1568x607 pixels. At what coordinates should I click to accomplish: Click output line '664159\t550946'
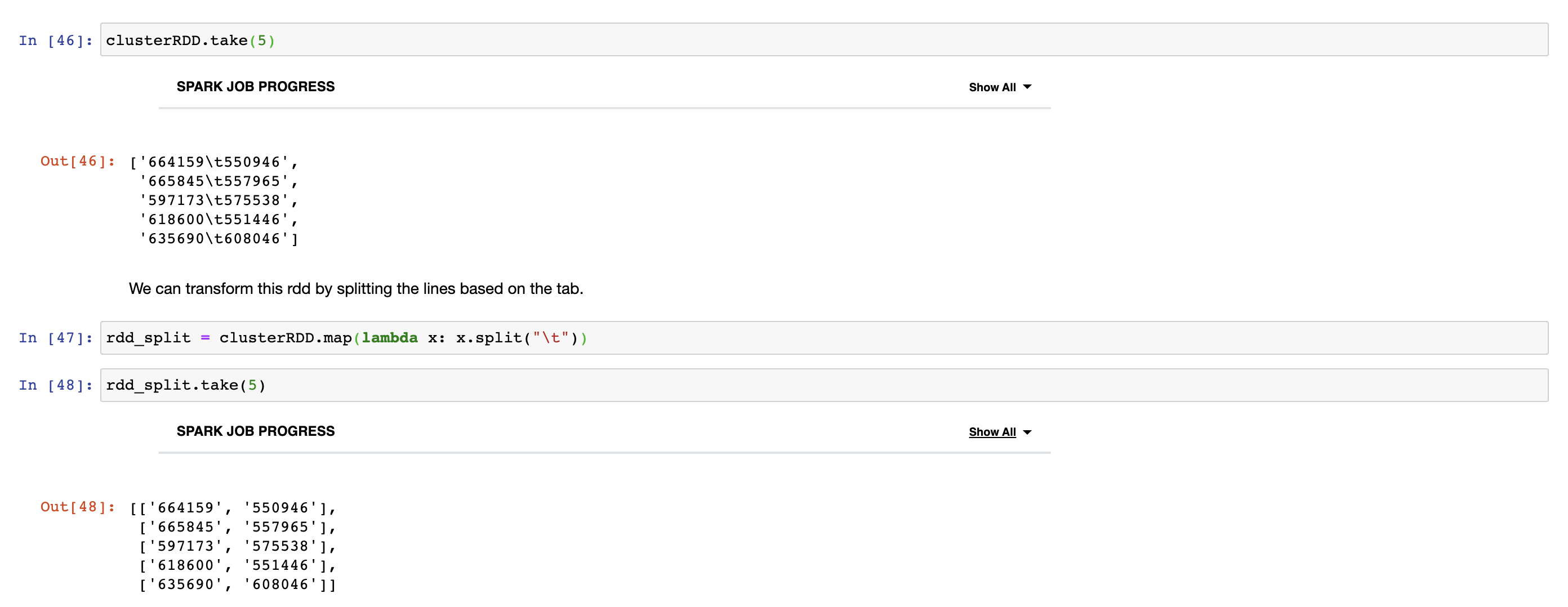coord(213,162)
